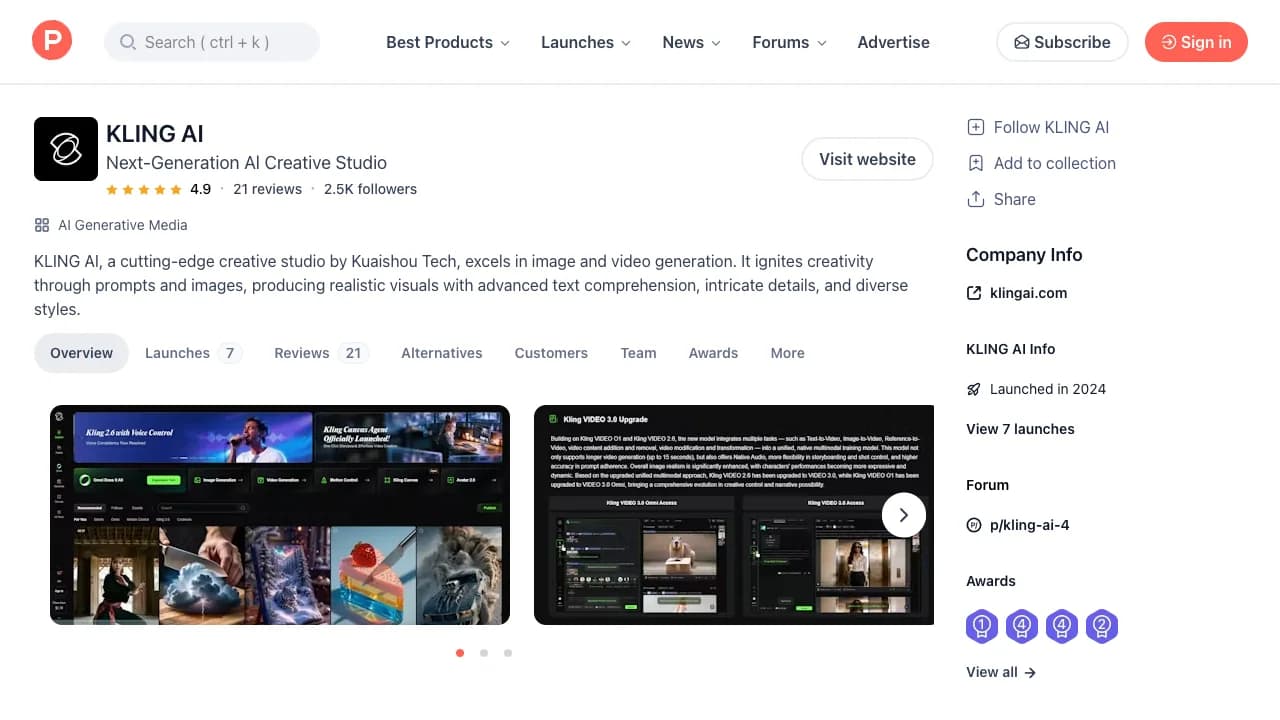Viewport: 1280px width, 720px height.
Task: Click the second award badge numbered 4
Action: (1022, 627)
